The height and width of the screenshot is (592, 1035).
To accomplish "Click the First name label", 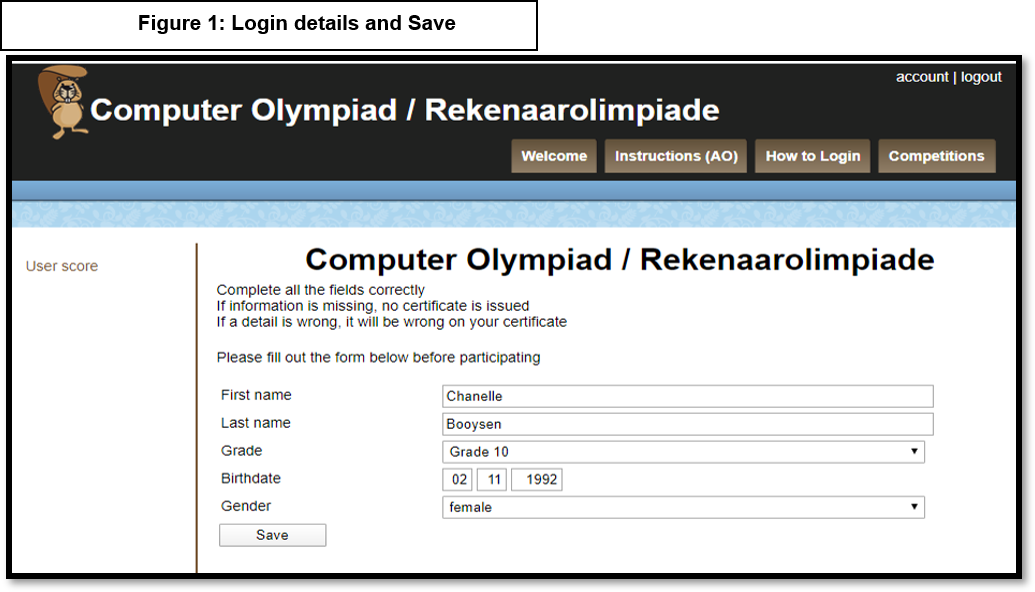I will pos(256,395).
